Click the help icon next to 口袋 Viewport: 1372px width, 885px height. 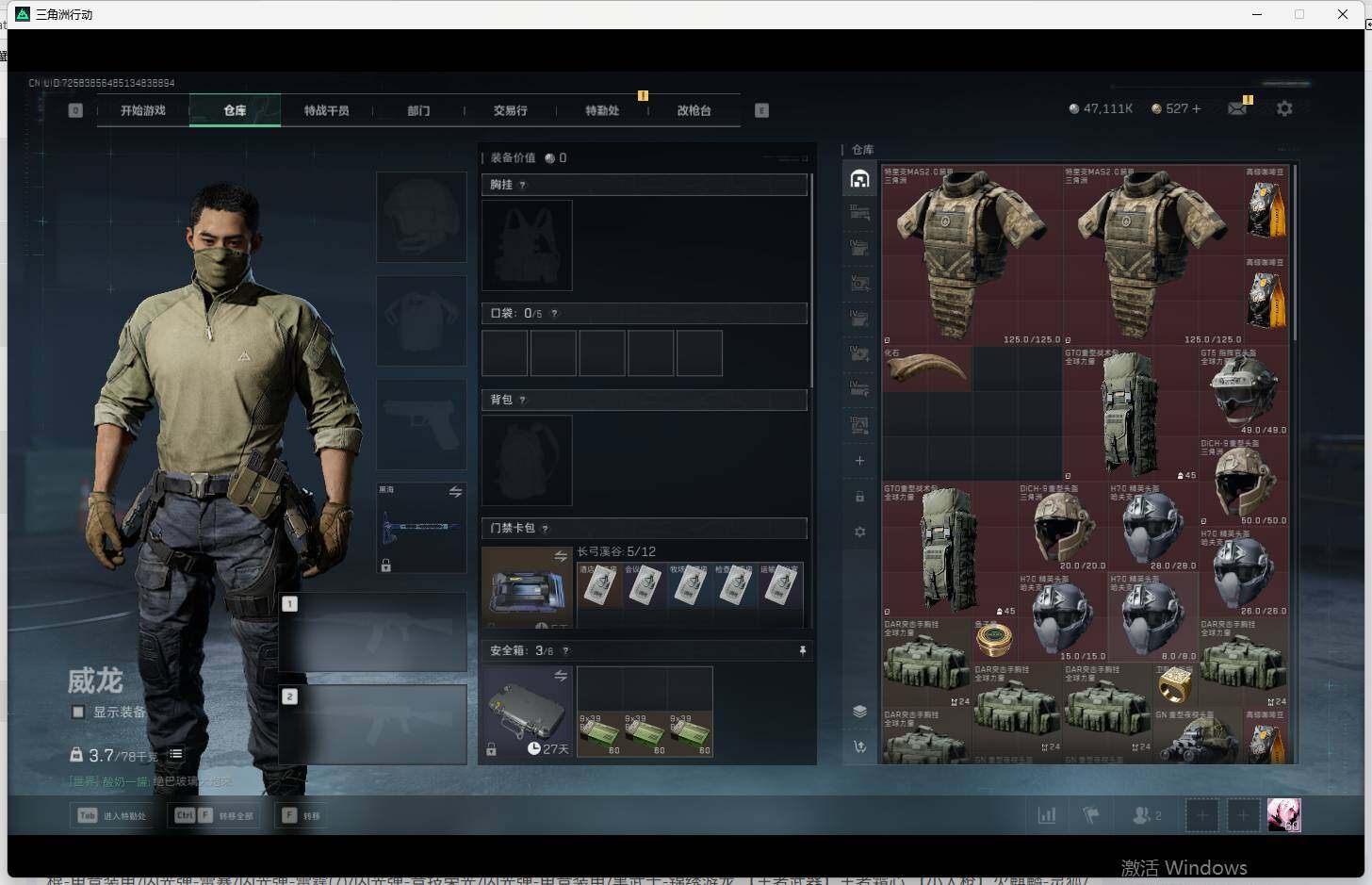(554, 313)
